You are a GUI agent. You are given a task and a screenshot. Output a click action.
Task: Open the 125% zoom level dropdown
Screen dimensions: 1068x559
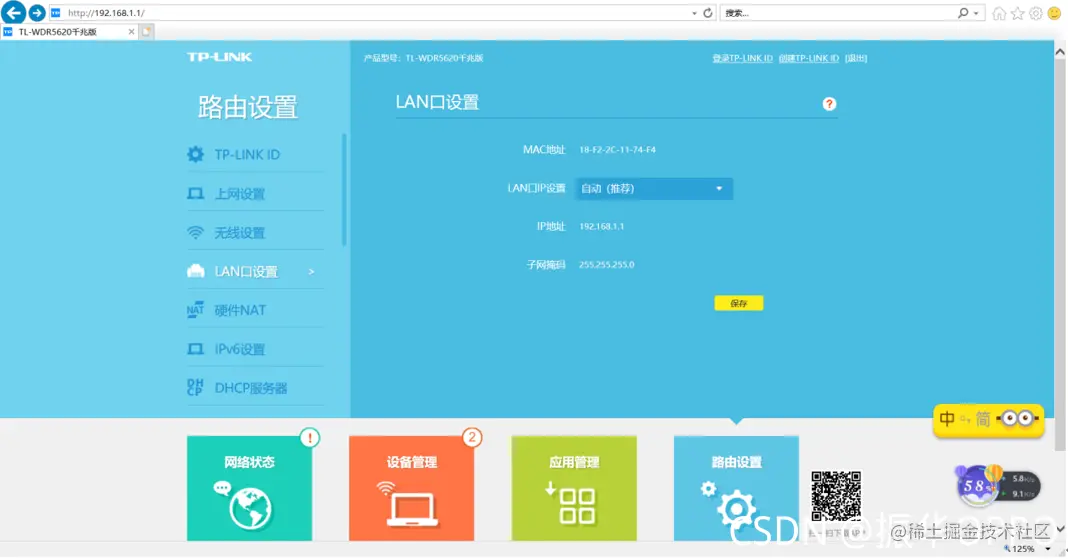(x=1048, y=549)
